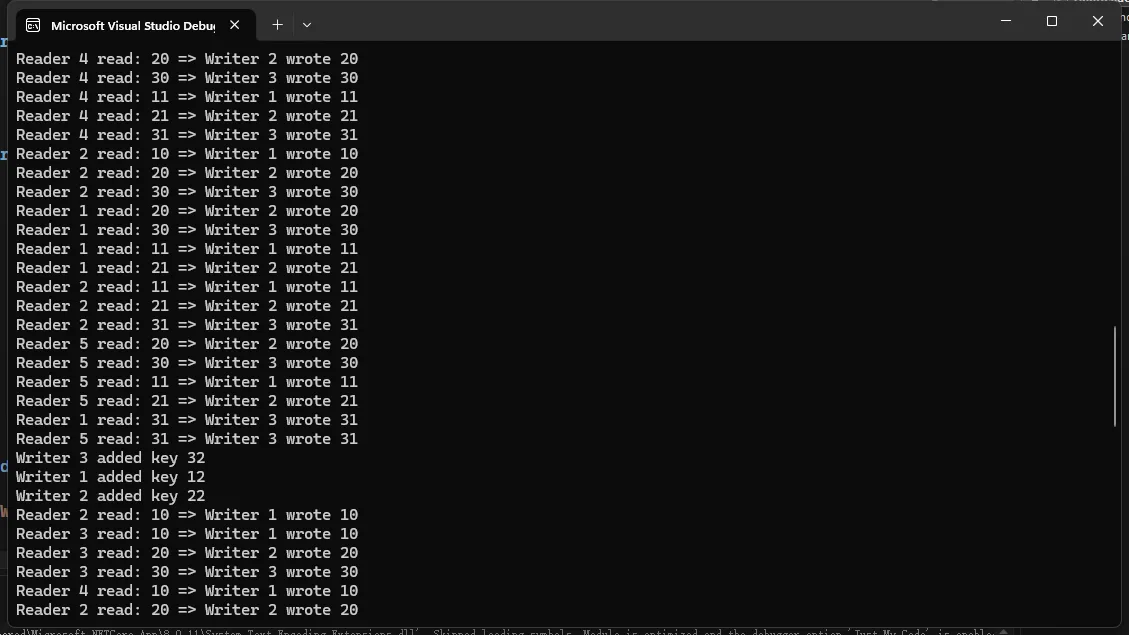Screen dimensions: 1129x635
Task: Expand the new tab profile dropdown
Action: (x=307, y=25)
